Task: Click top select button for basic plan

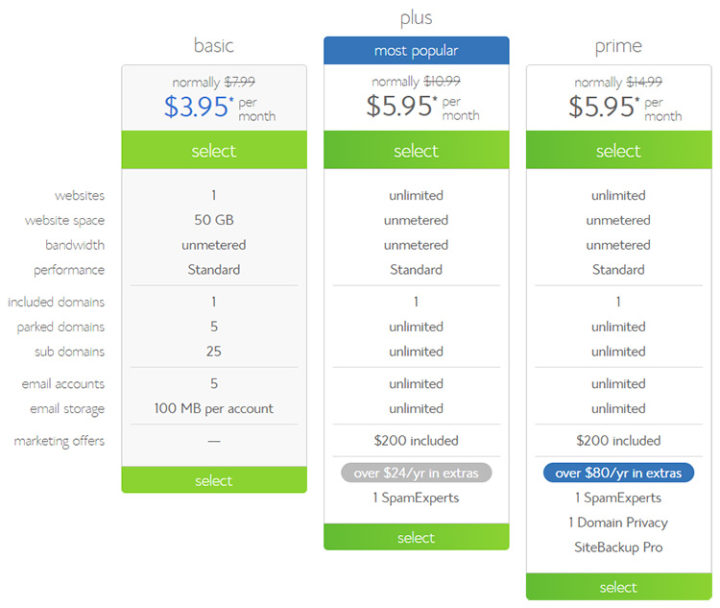Action: tap(214, 151)
